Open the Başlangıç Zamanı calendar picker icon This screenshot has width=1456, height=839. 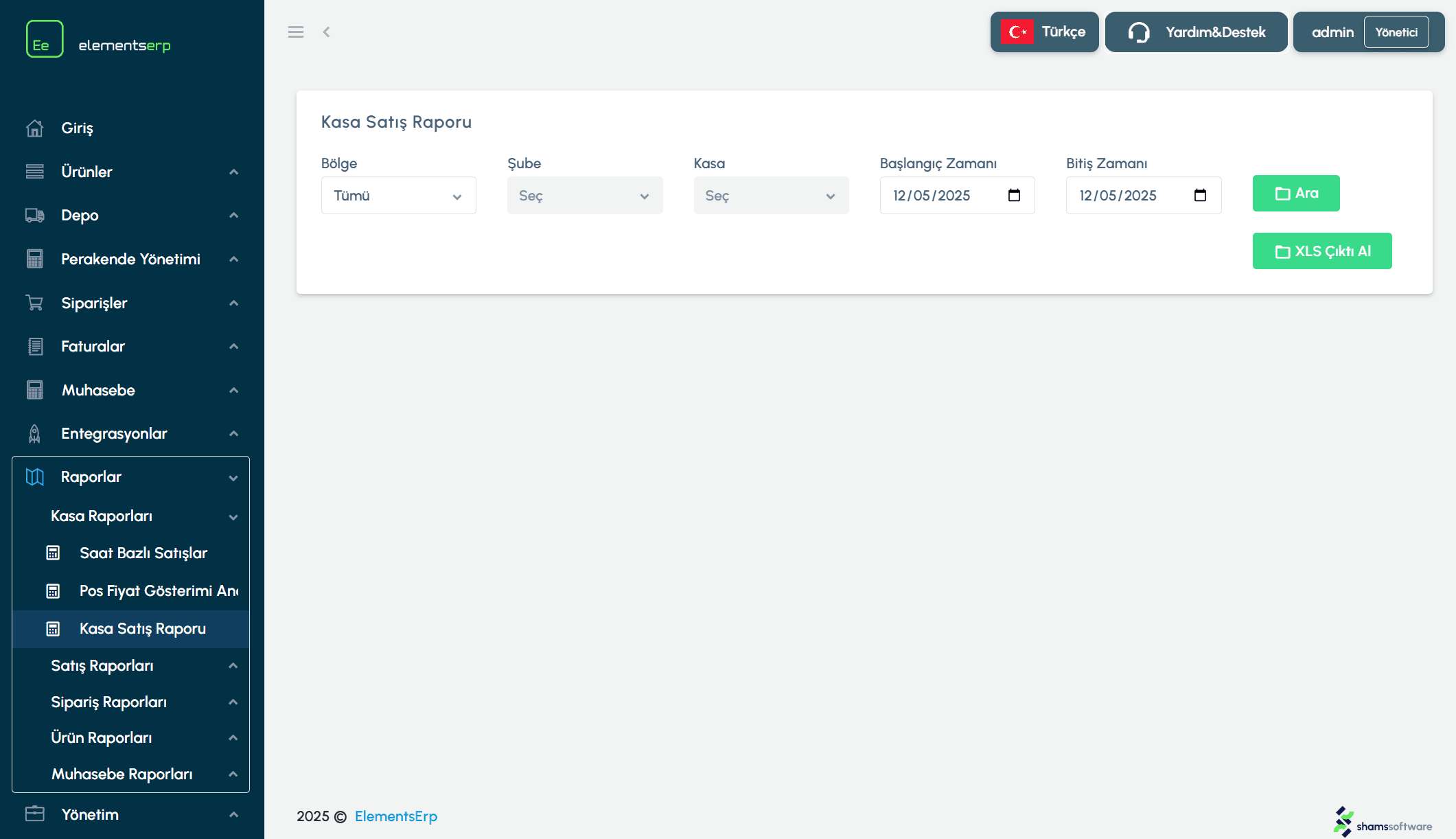click(1014, 196)
